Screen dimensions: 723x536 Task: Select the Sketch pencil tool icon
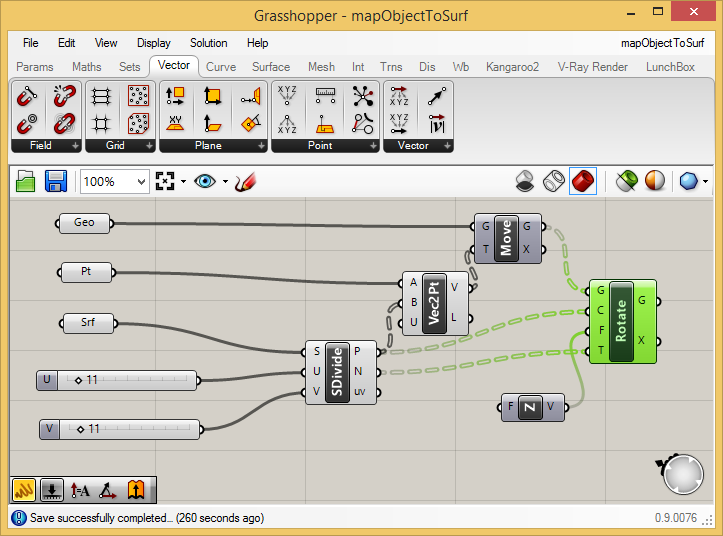click(245, 182)
